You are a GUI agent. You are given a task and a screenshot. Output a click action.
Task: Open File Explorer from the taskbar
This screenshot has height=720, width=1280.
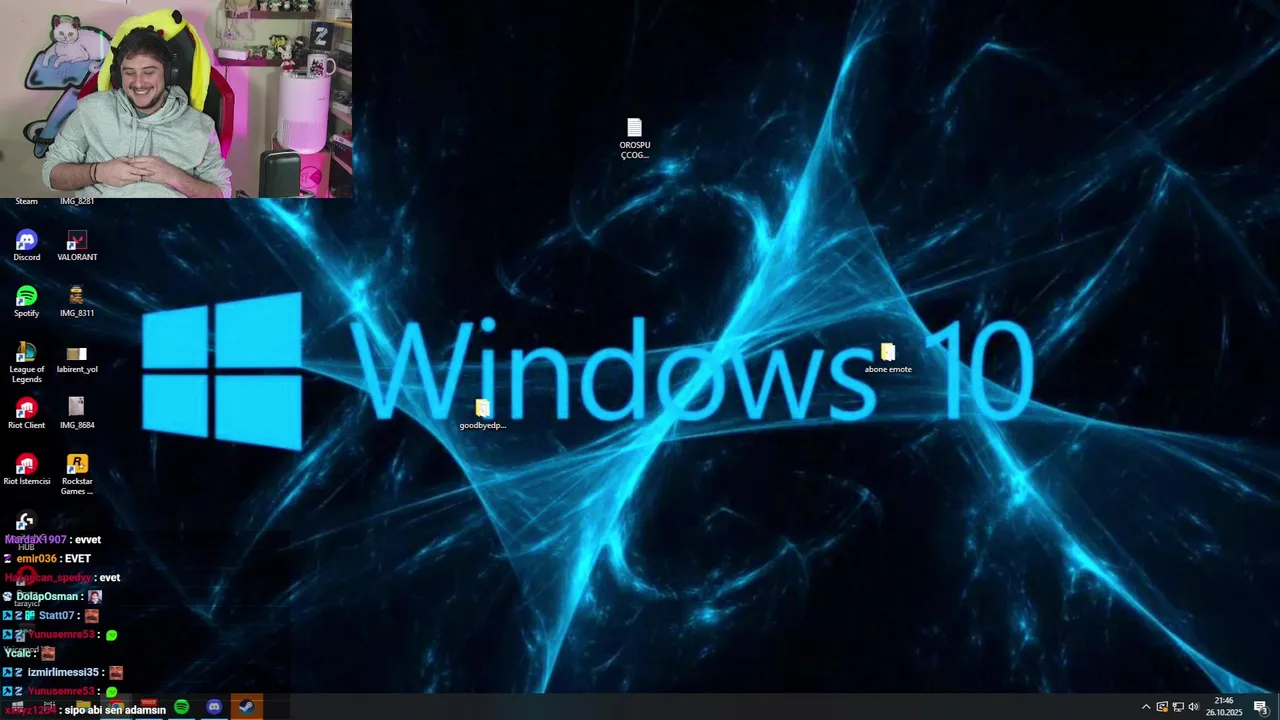(83, 707)
